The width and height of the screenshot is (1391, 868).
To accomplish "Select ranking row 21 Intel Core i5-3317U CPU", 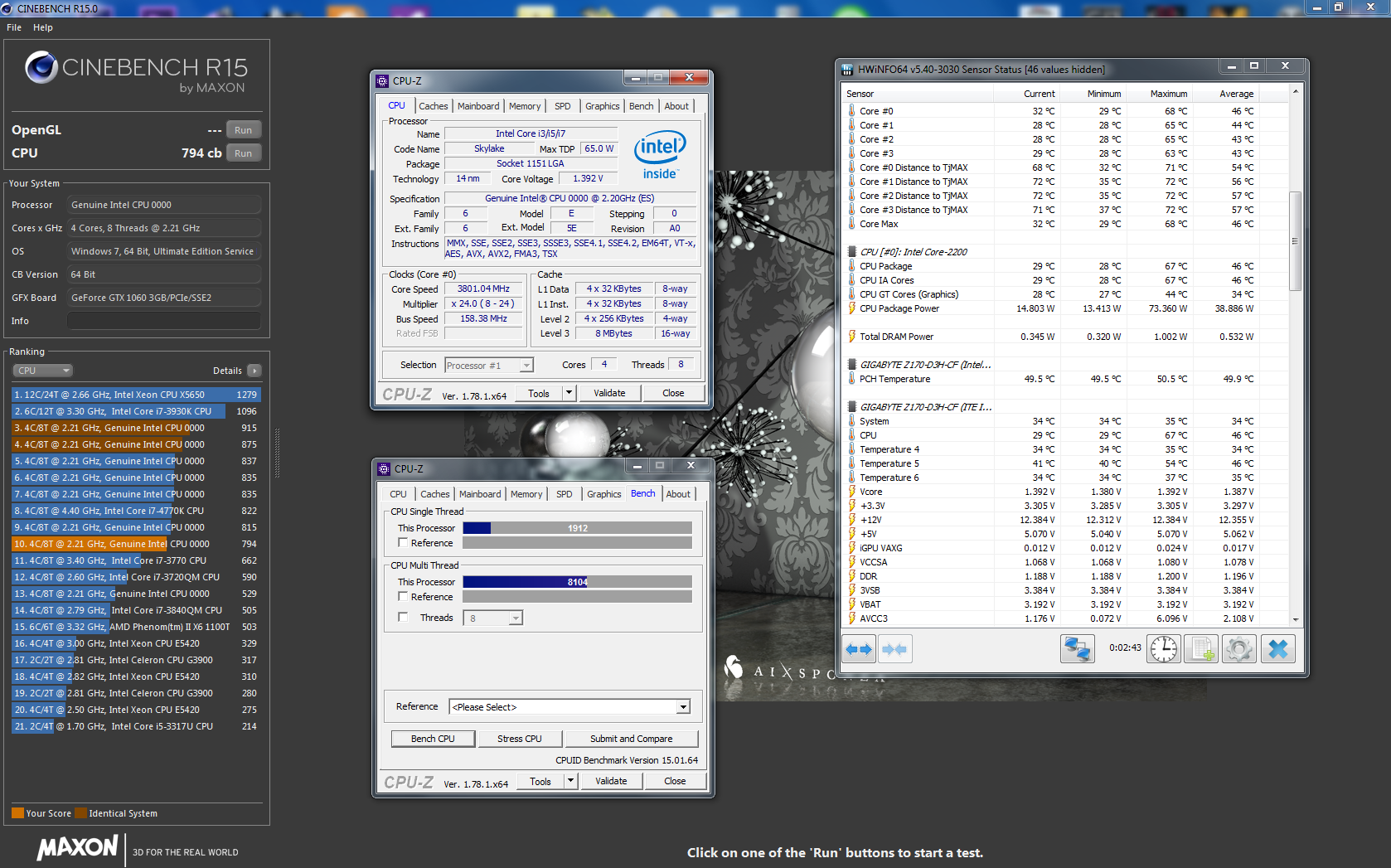I will coord(136,726).
